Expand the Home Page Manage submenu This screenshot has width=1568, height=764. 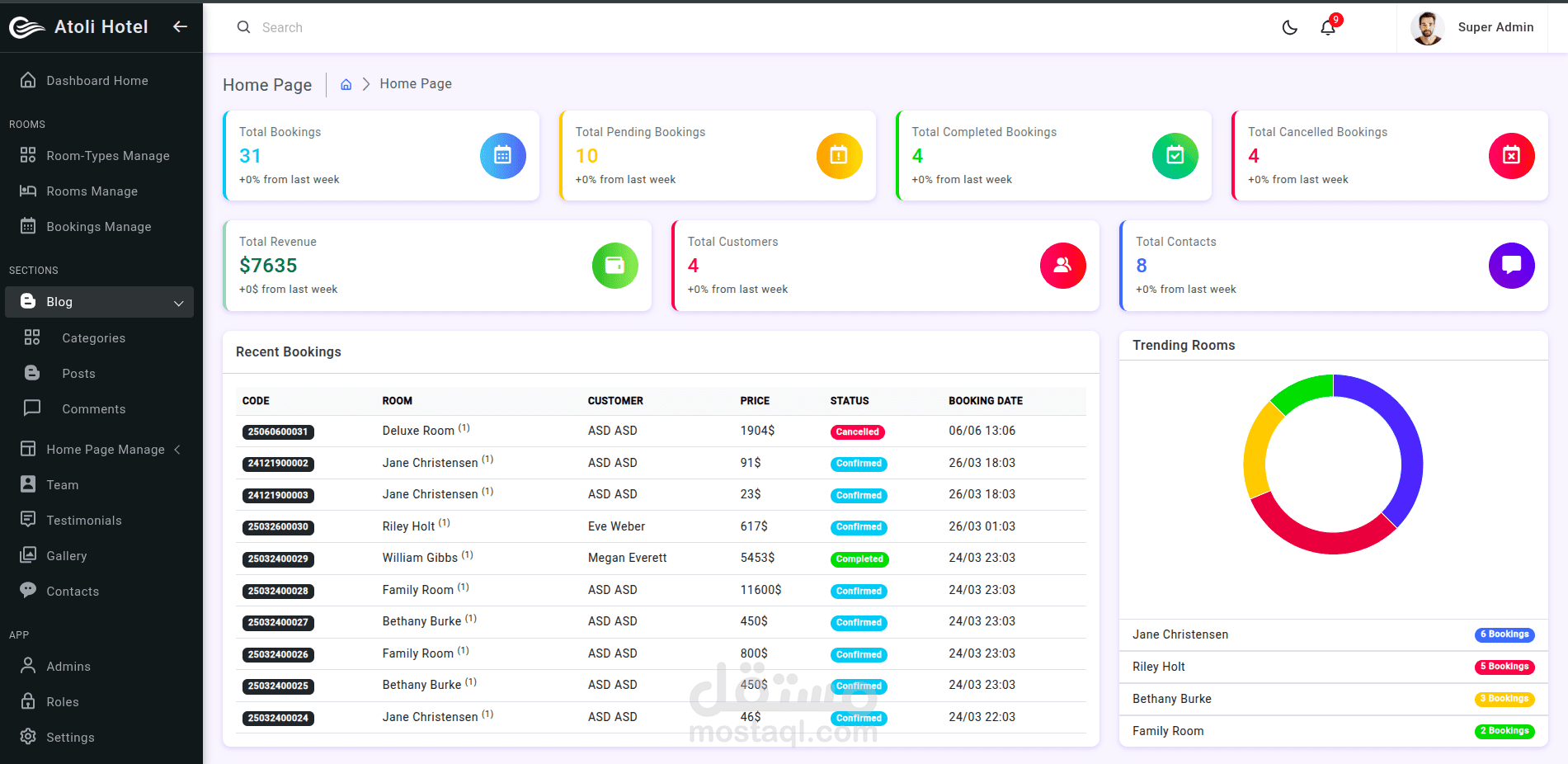coord(177,450)
